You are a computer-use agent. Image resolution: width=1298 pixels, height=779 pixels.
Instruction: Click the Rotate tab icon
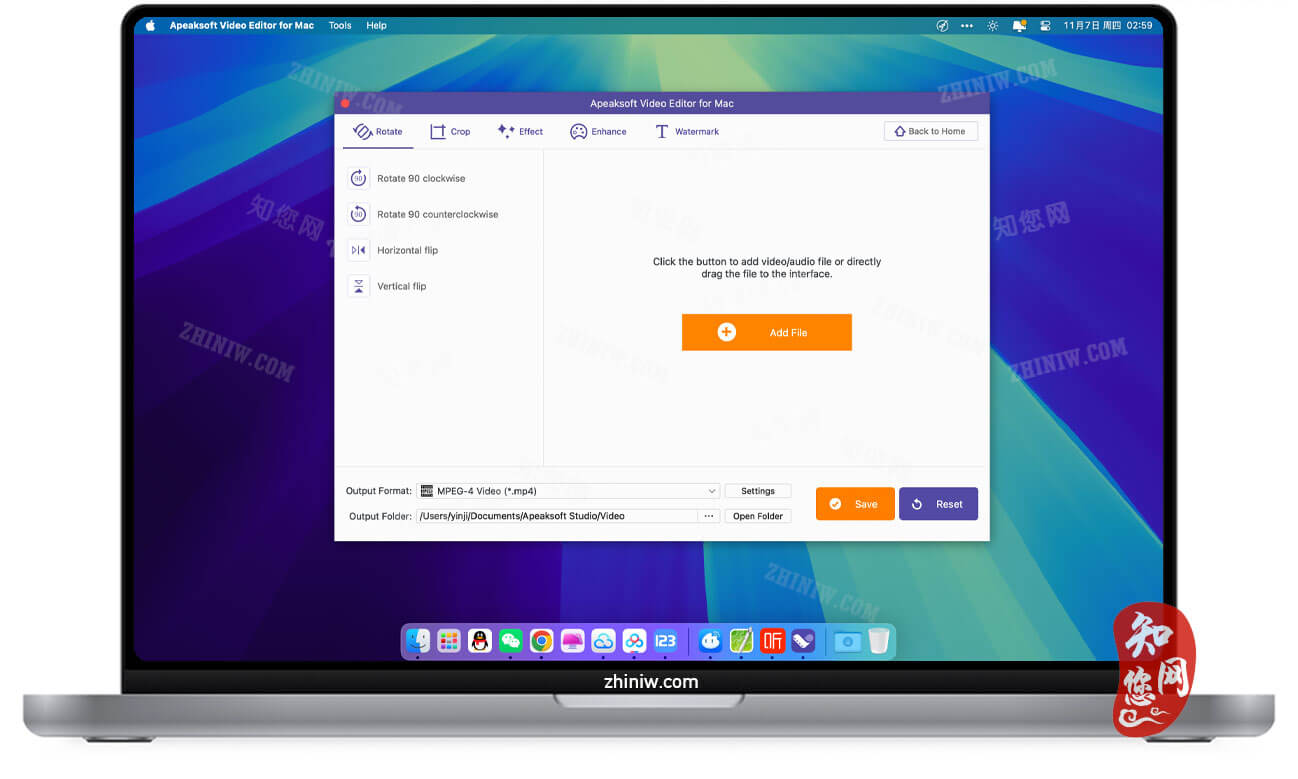tap(362, 131)
